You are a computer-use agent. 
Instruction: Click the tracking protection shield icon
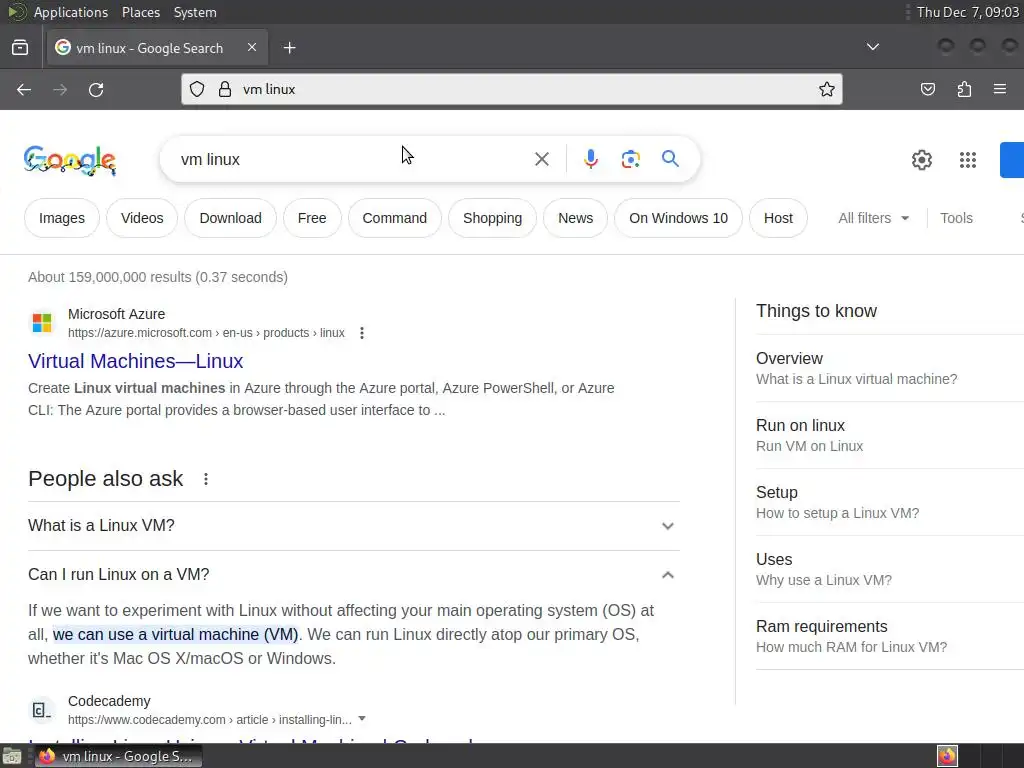click(x=197, y=89)
